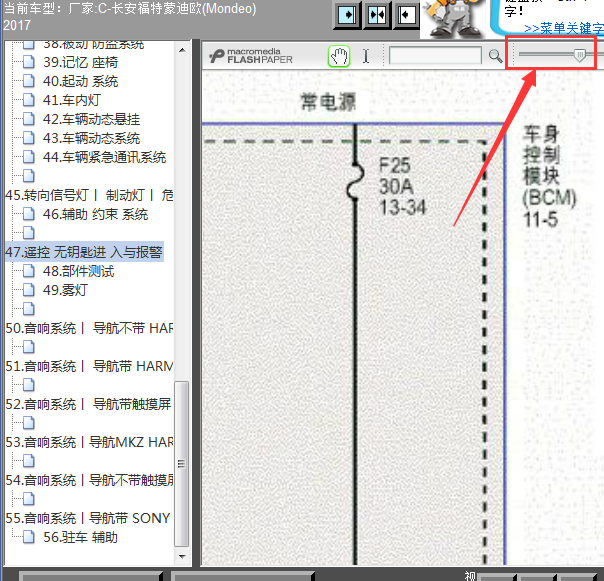Click the page icon beside 42.车辆动态悬挂

pos(29,119)
